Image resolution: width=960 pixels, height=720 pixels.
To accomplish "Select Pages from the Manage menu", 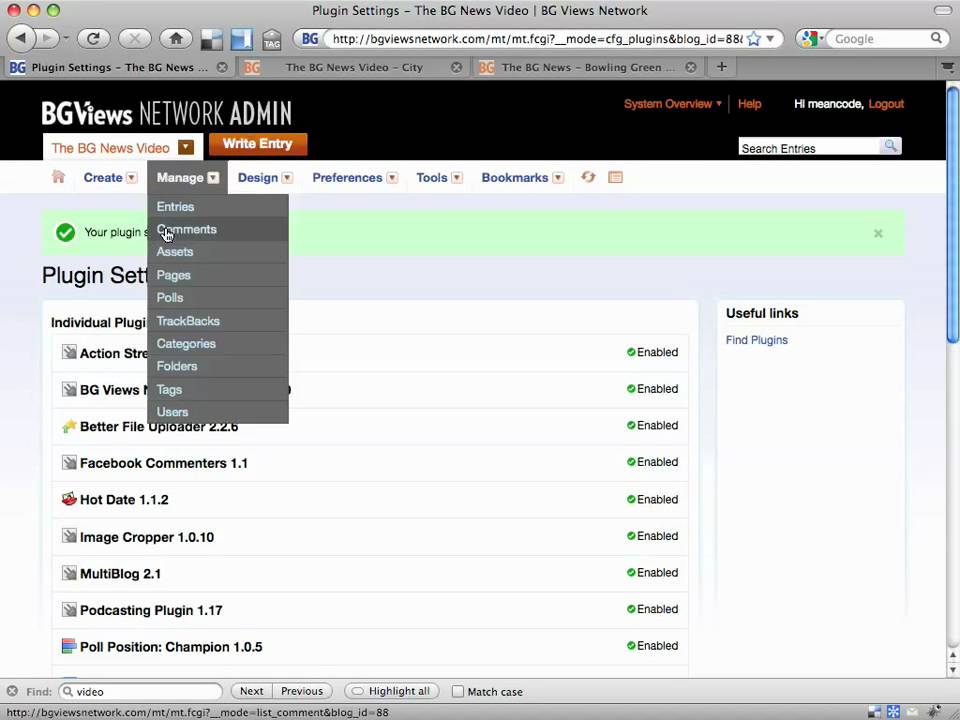I will (x=217, y=275).
